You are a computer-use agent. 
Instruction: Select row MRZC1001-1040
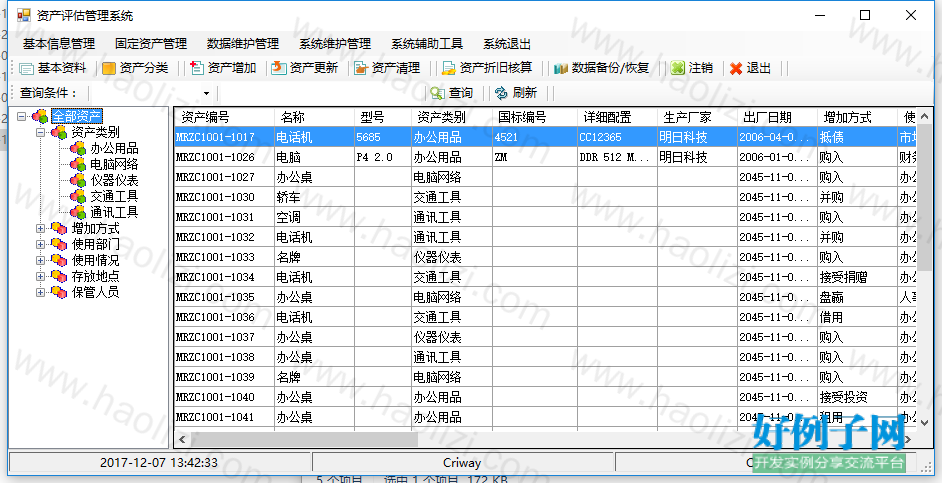click(x=545, y=397)
